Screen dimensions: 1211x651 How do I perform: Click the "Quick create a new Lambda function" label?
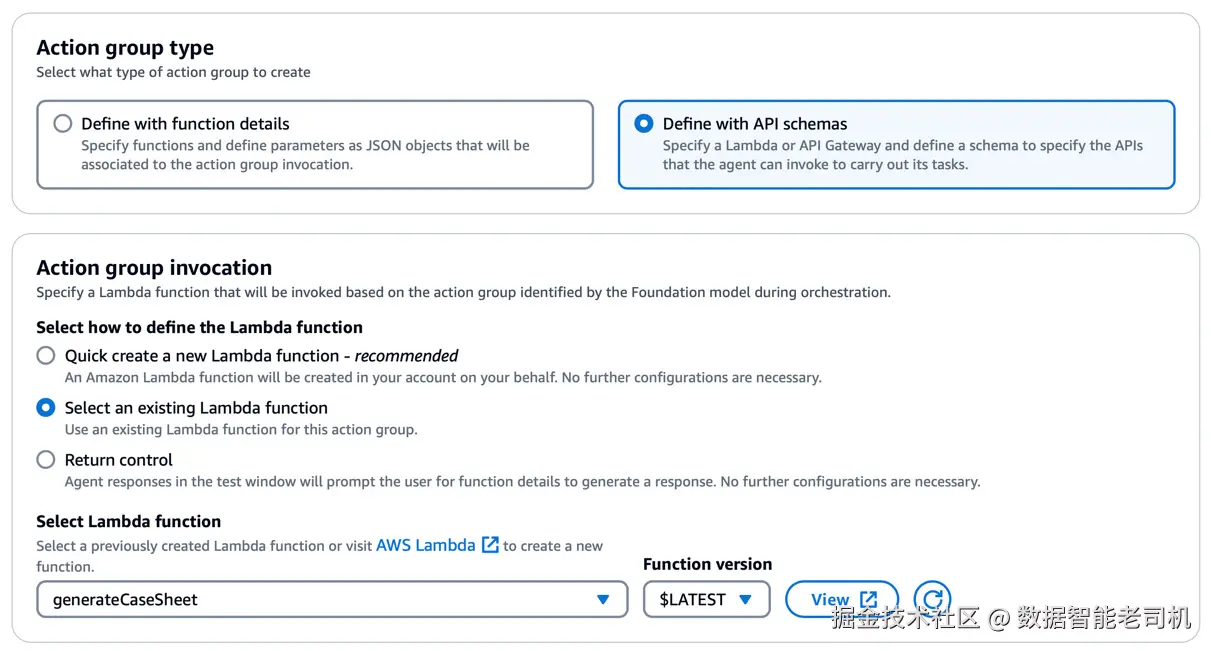click(202, 356)
